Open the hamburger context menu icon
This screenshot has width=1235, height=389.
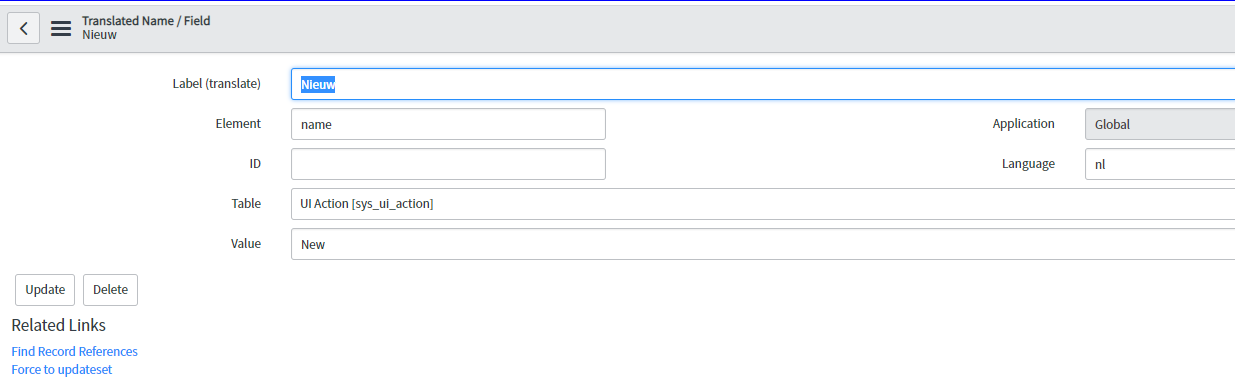(x=61, y=28)
